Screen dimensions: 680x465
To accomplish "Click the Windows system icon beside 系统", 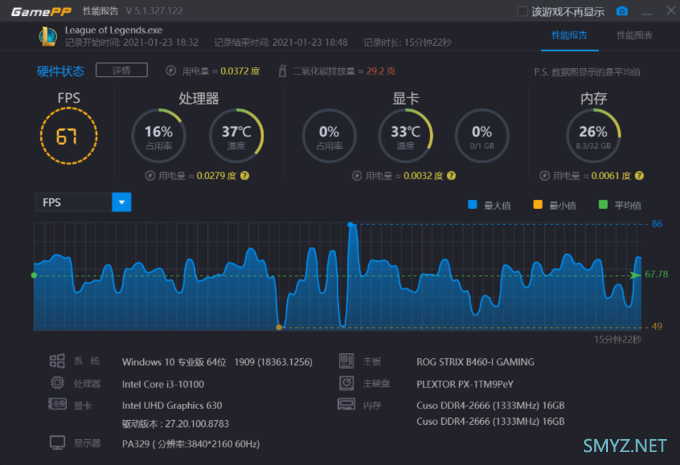I will coord(57,361).
